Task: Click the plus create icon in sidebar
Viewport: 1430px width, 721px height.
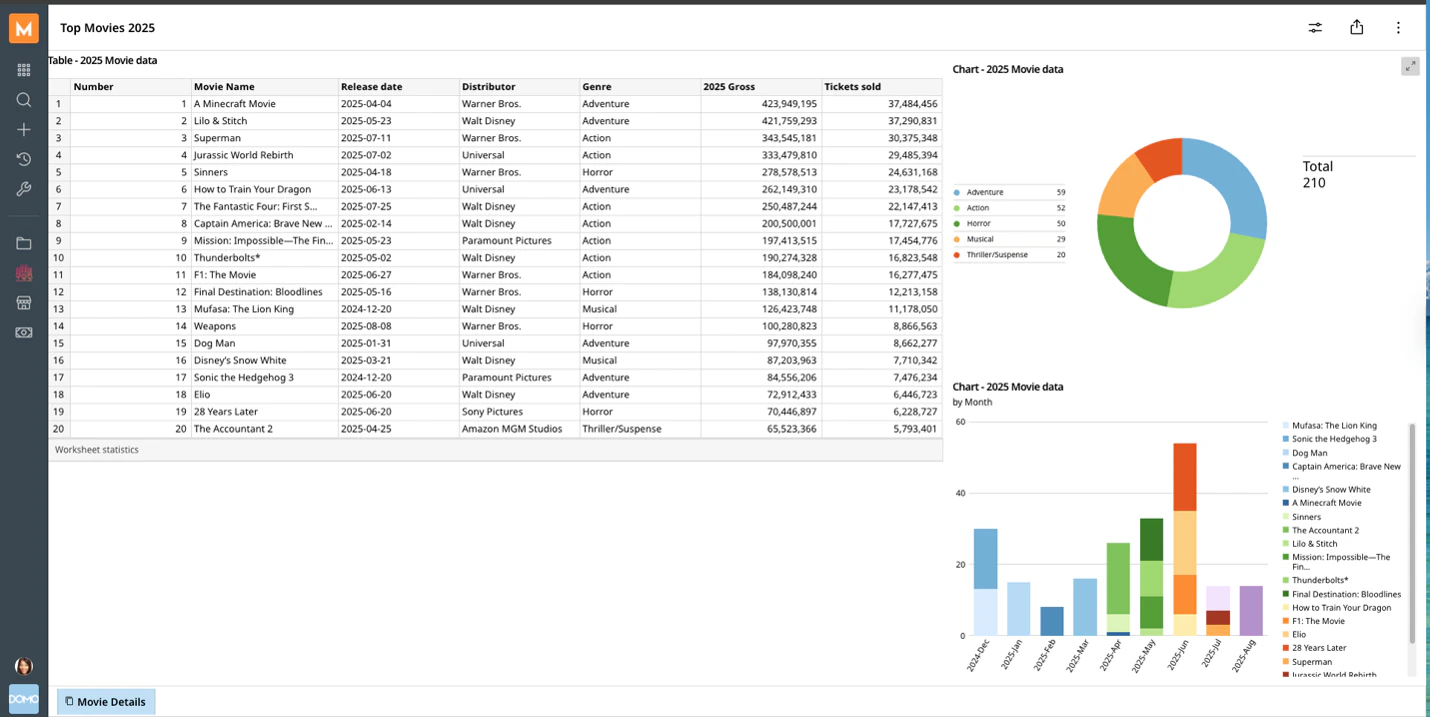Action: 24,129
